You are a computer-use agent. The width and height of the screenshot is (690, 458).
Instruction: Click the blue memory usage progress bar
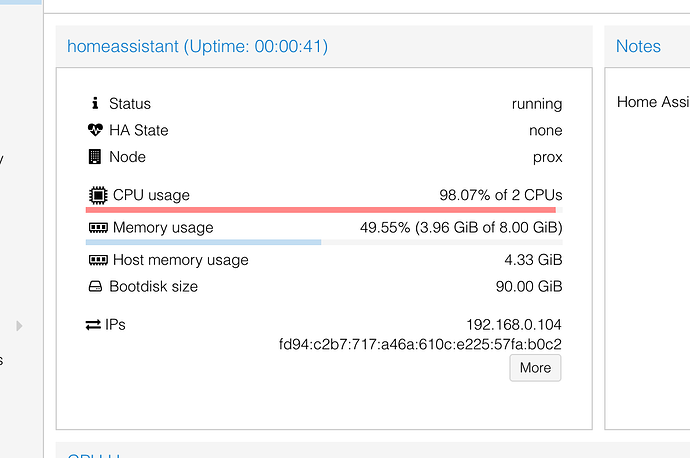click(x=324, y=242)
